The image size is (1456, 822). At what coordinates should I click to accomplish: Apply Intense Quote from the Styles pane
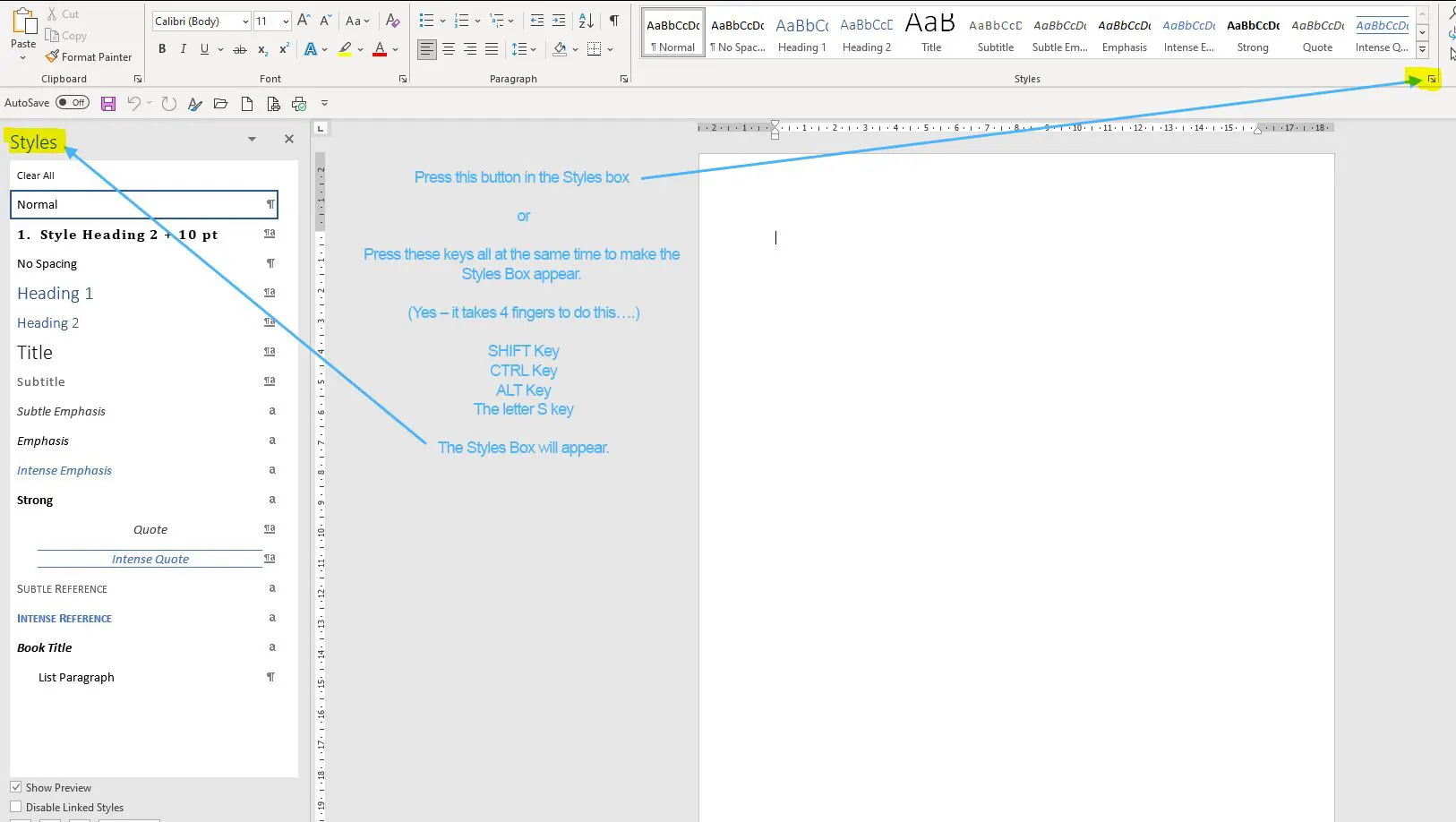point(150,558)
